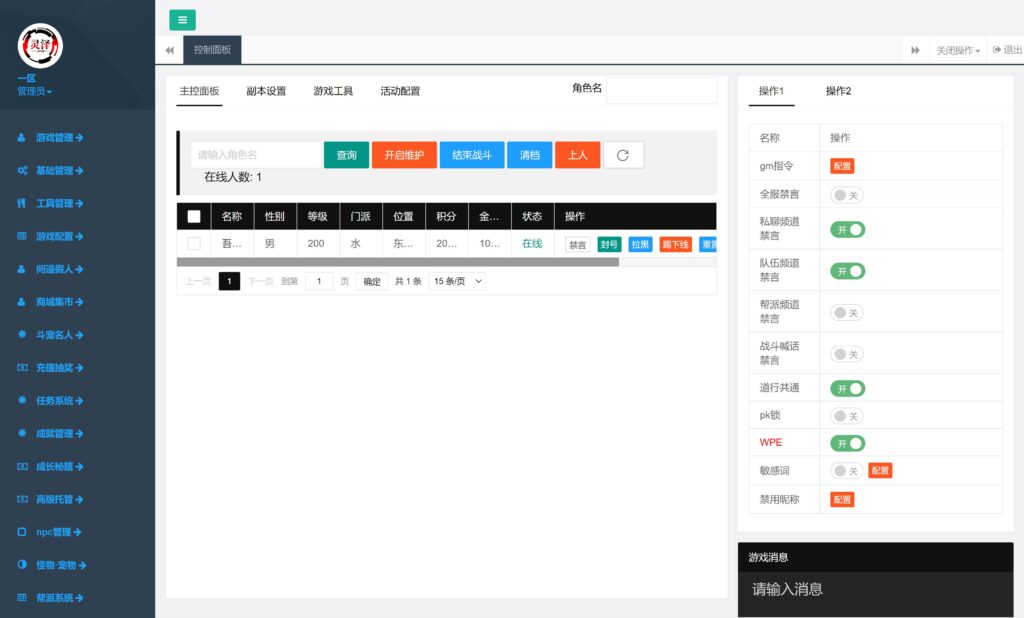Click the 封号 button for the player
The image size is (1024, 618).
click(x=610, y=243)
